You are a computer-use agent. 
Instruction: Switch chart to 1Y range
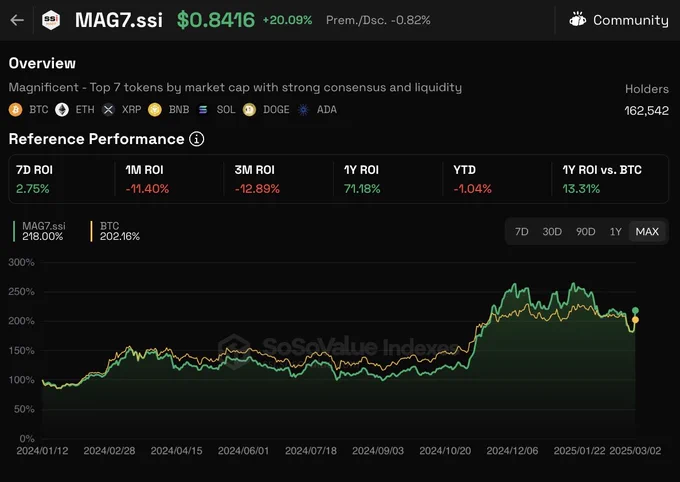615,232
